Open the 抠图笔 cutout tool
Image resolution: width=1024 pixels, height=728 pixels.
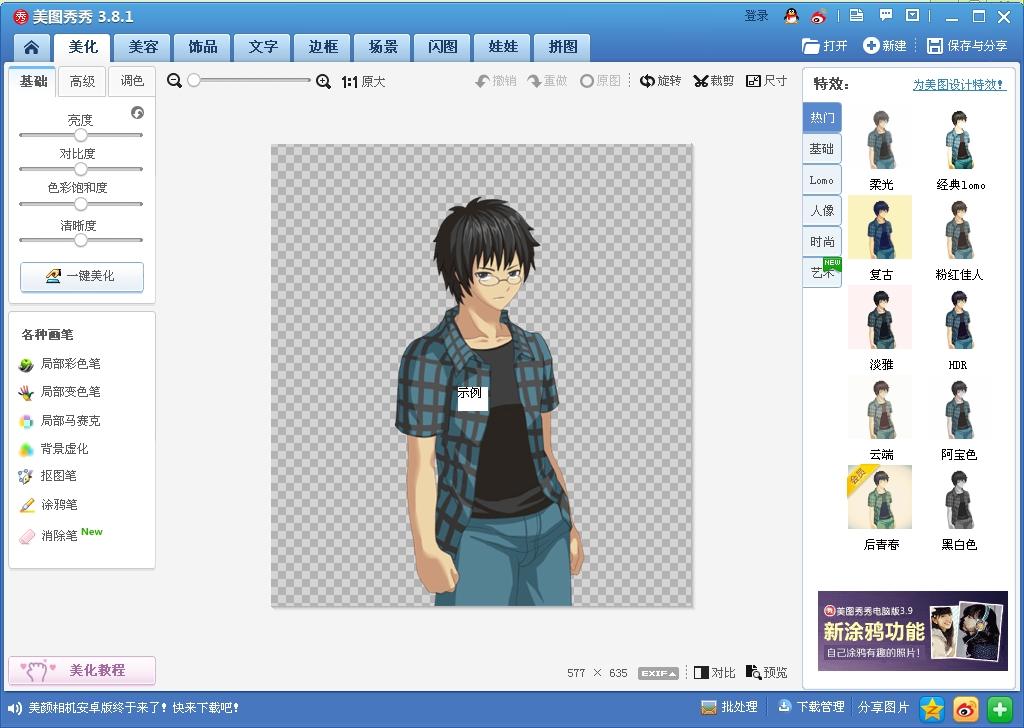pyautogui.click(x=48, y=476)
